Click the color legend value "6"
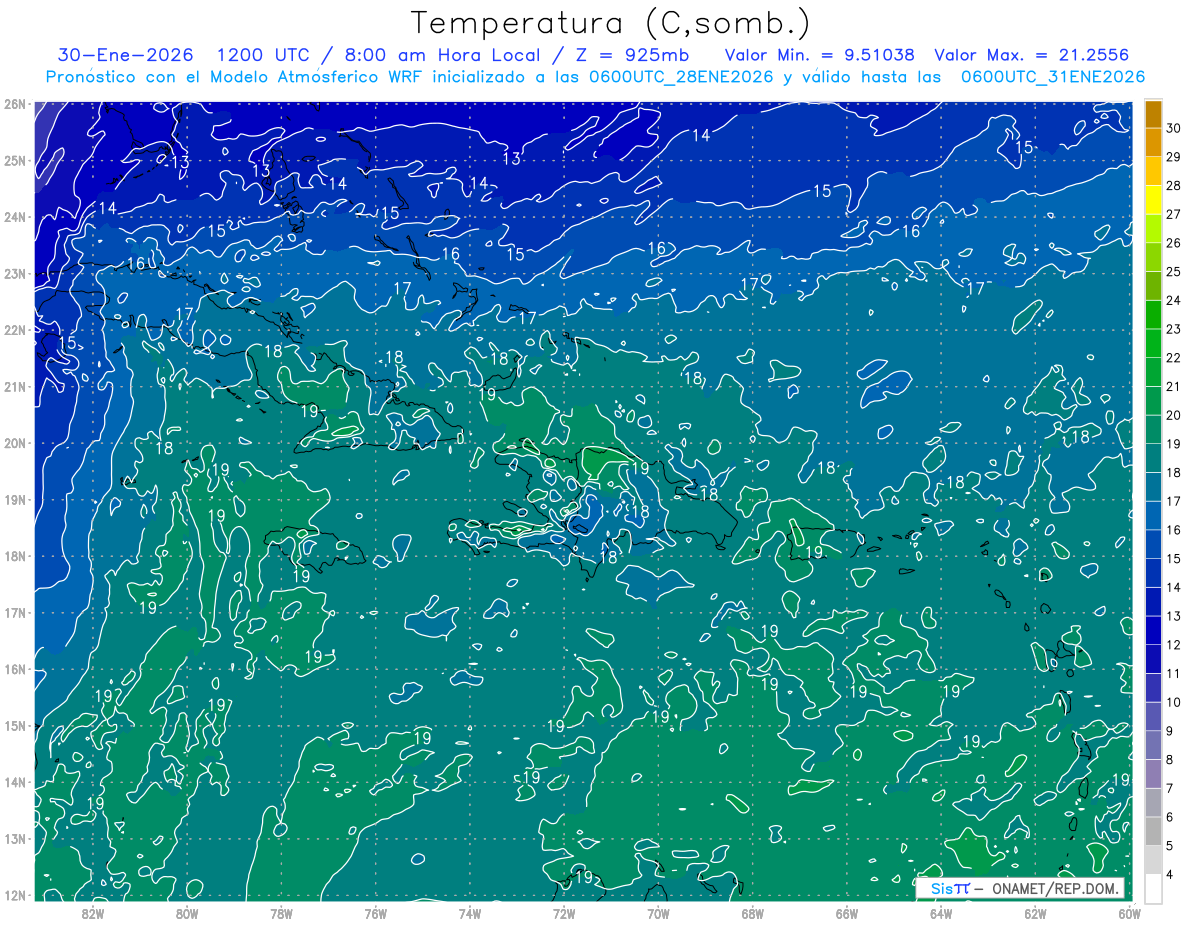1200x927 pixels. [x=1169, y=817]
